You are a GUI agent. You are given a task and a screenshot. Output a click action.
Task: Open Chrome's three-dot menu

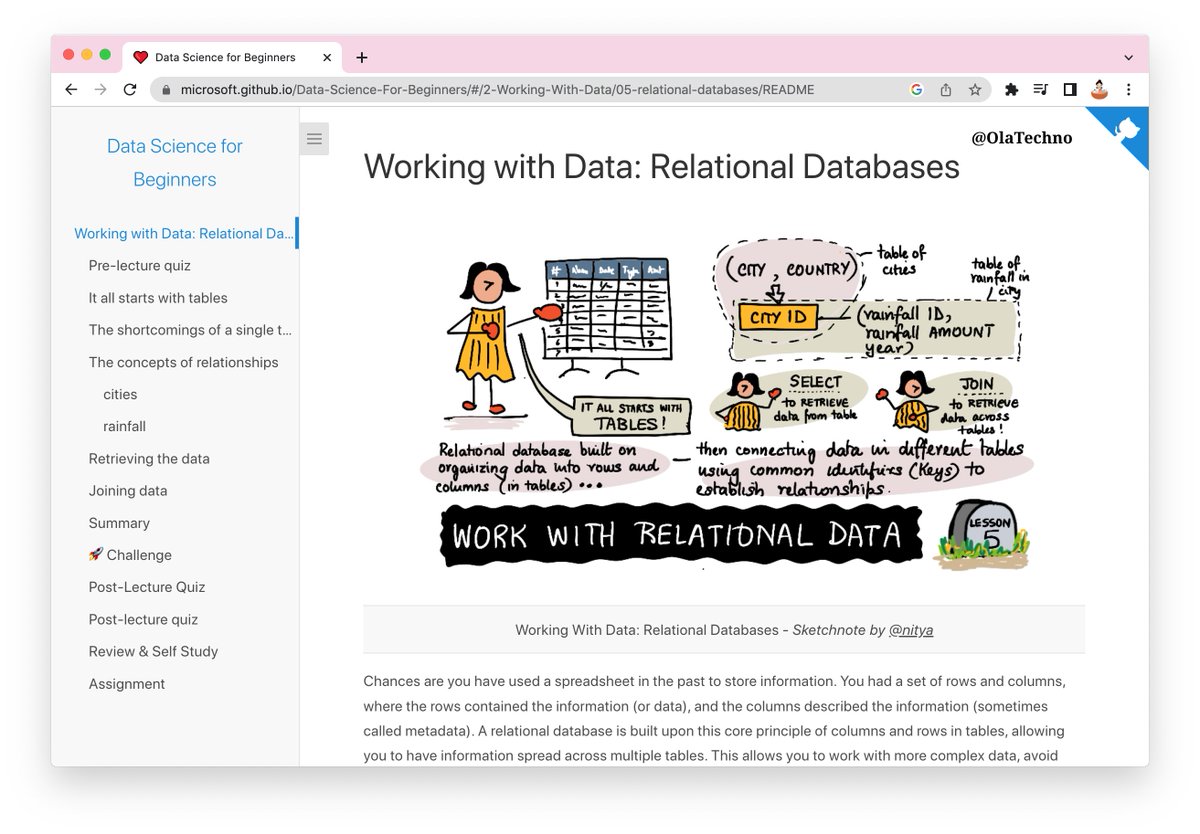point(1129,89)
